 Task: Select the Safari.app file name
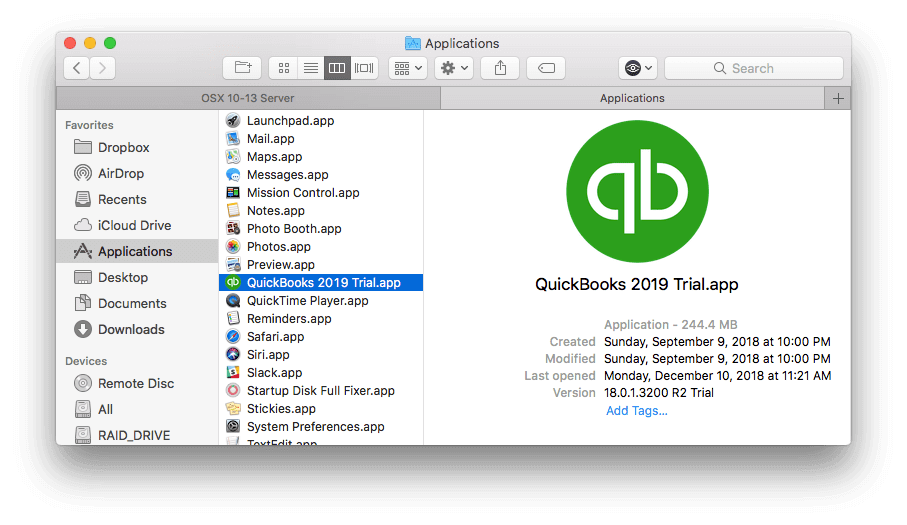[x=275, y=337]
